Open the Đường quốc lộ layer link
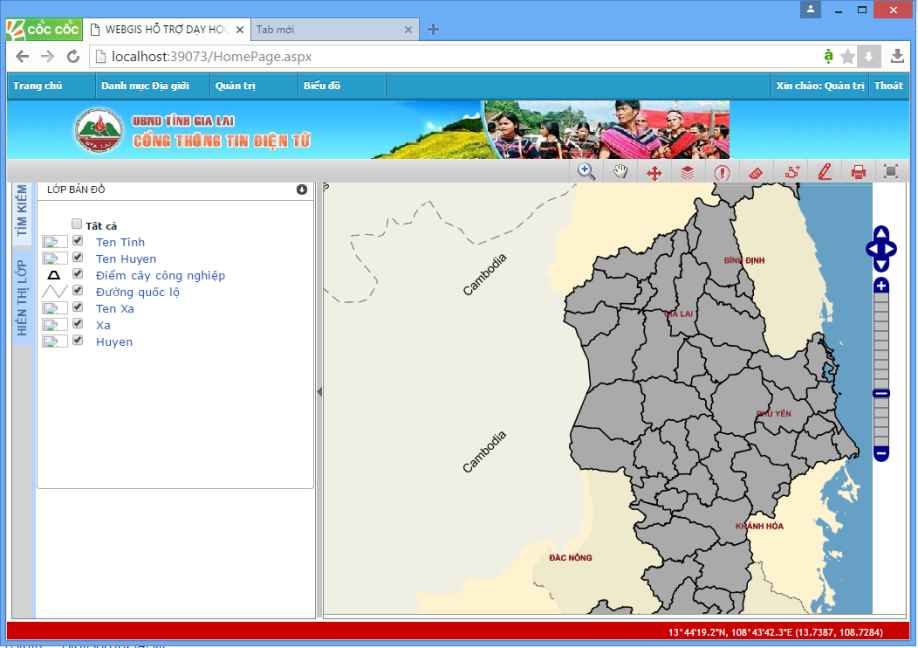The image size is (918, 648). (x=138, y=292)
